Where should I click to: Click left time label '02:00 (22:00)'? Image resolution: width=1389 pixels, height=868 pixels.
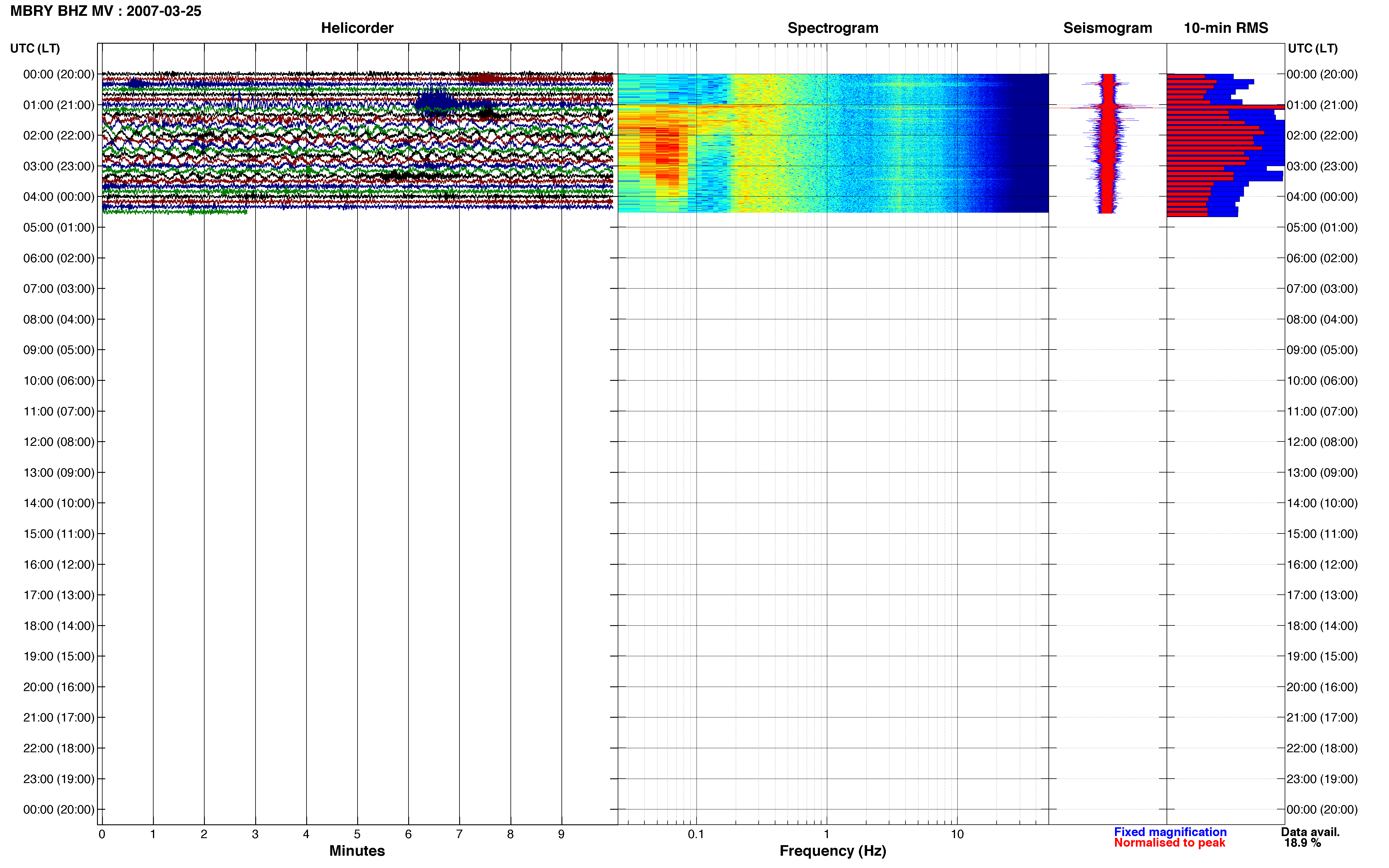click(59, 135)
